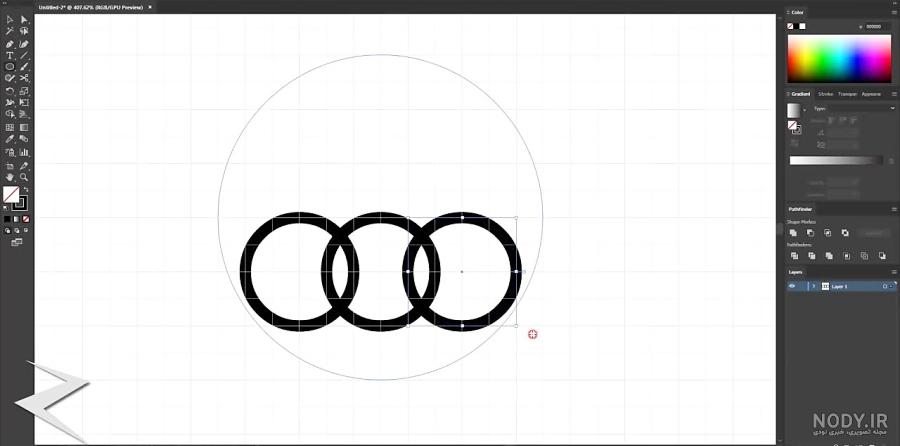This screenshot has height=446, width=900.
Task: Select the Mesh tool
Action: coord(10,127)
